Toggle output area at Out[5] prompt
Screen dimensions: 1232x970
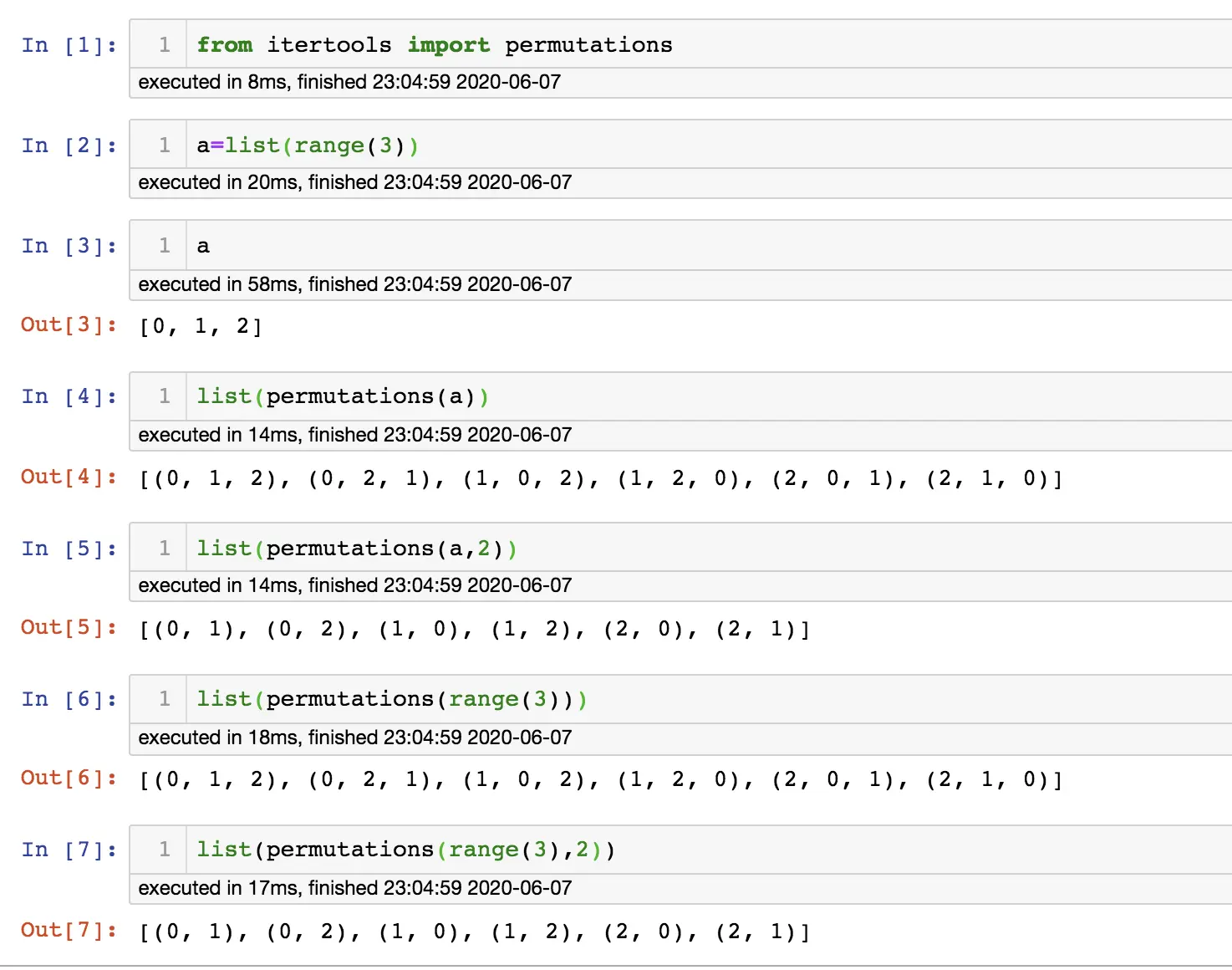69,627
